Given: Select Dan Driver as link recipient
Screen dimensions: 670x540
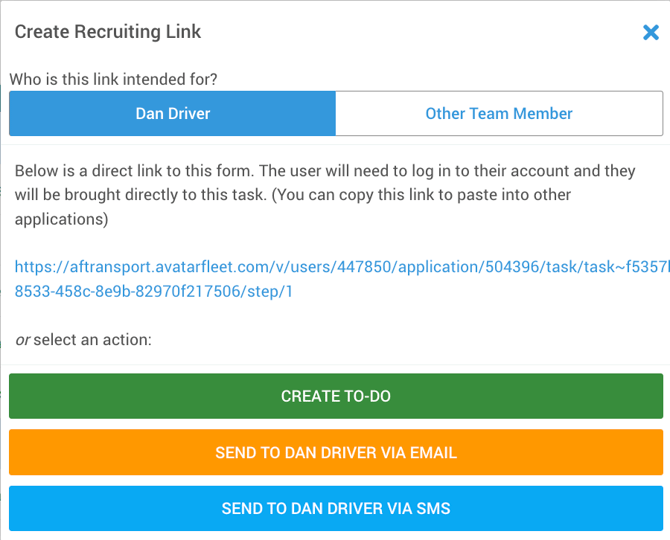Looking at the screenshot, I should tap(172, 113).
